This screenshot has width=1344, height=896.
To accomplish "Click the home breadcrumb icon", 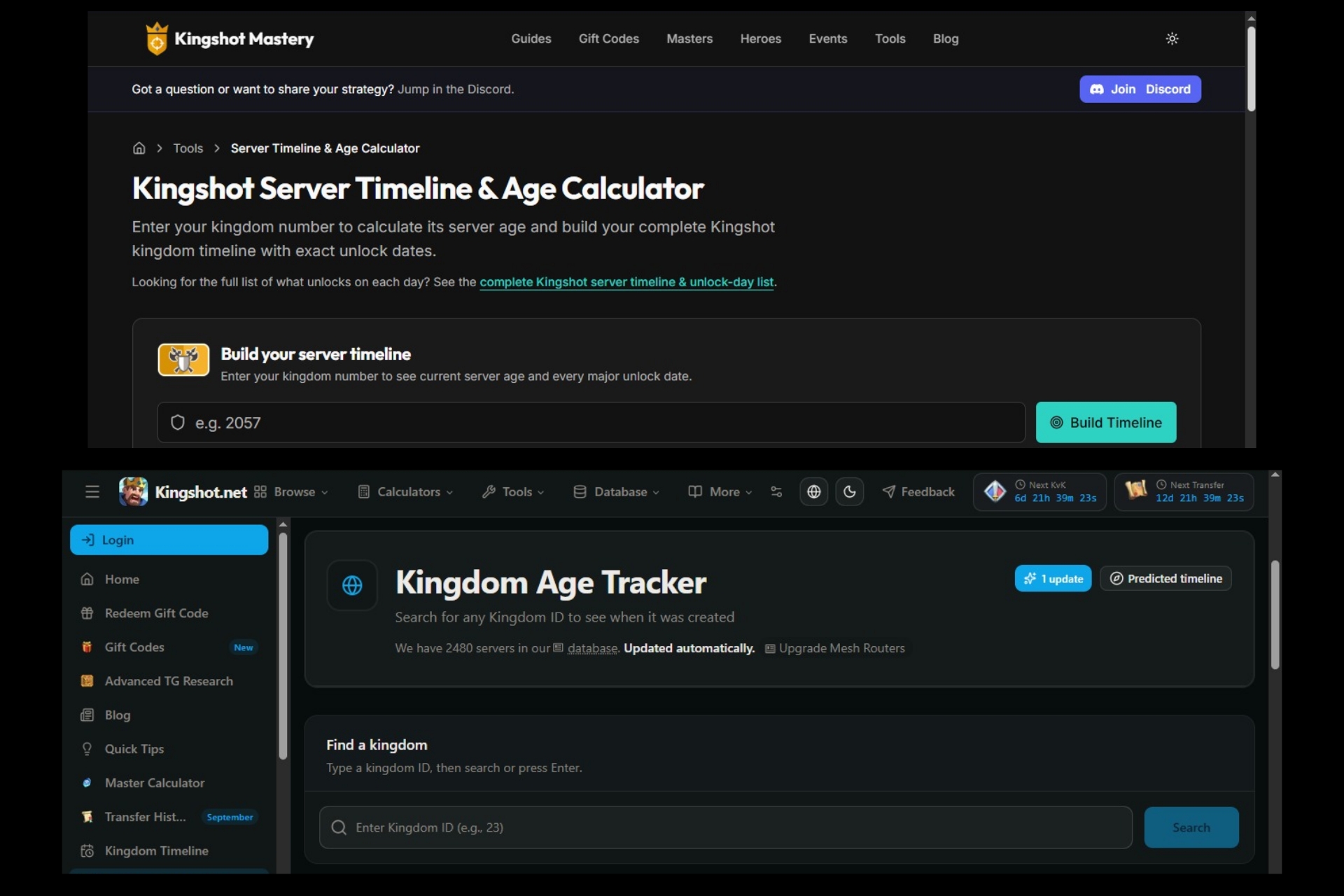I will tap(139, 148).
